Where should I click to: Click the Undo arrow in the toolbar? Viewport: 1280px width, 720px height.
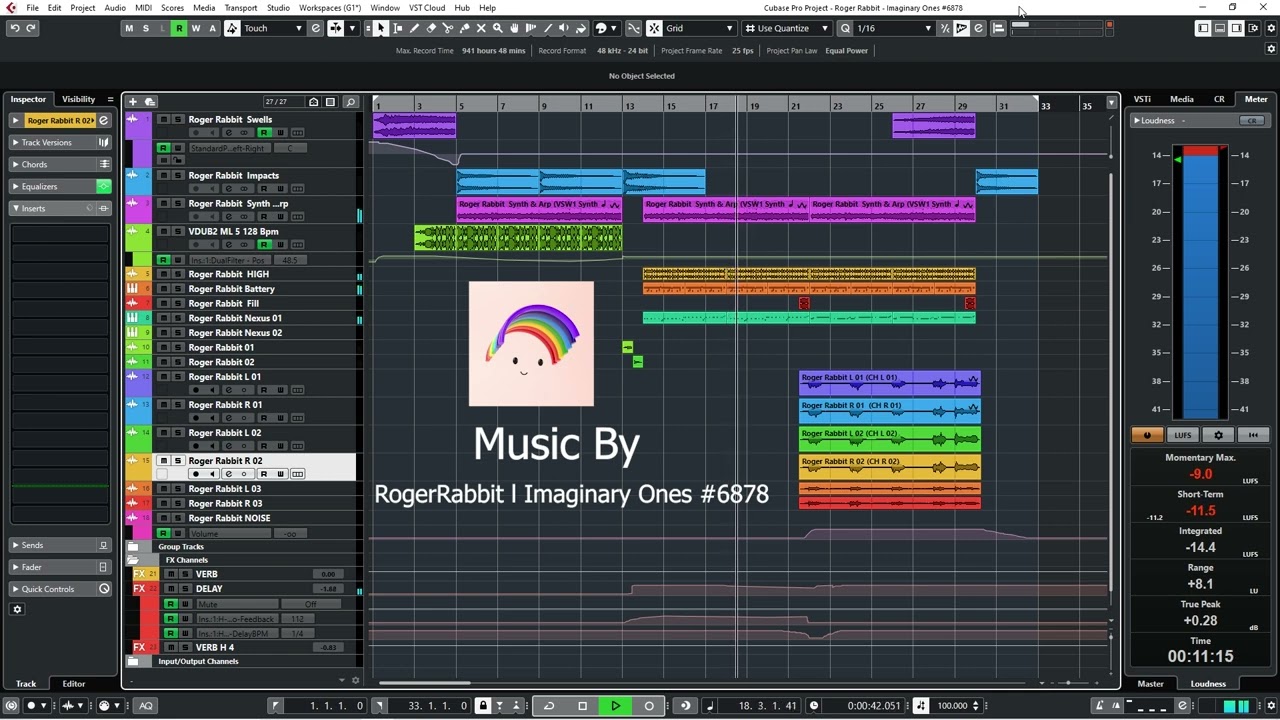click(x=15, y=28)
